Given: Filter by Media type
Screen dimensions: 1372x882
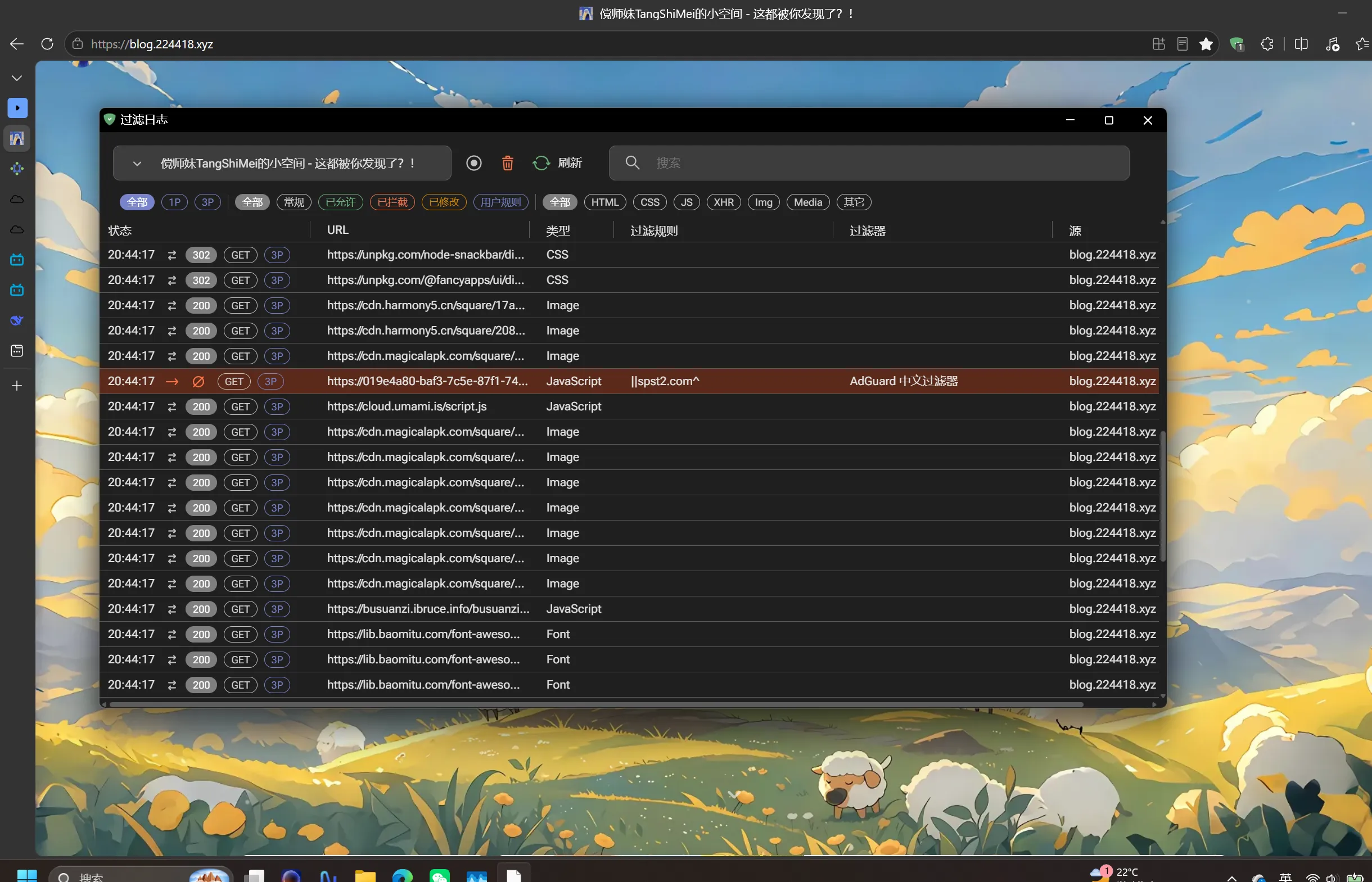Looking at the screenshot, I should (x=809, y=202).
